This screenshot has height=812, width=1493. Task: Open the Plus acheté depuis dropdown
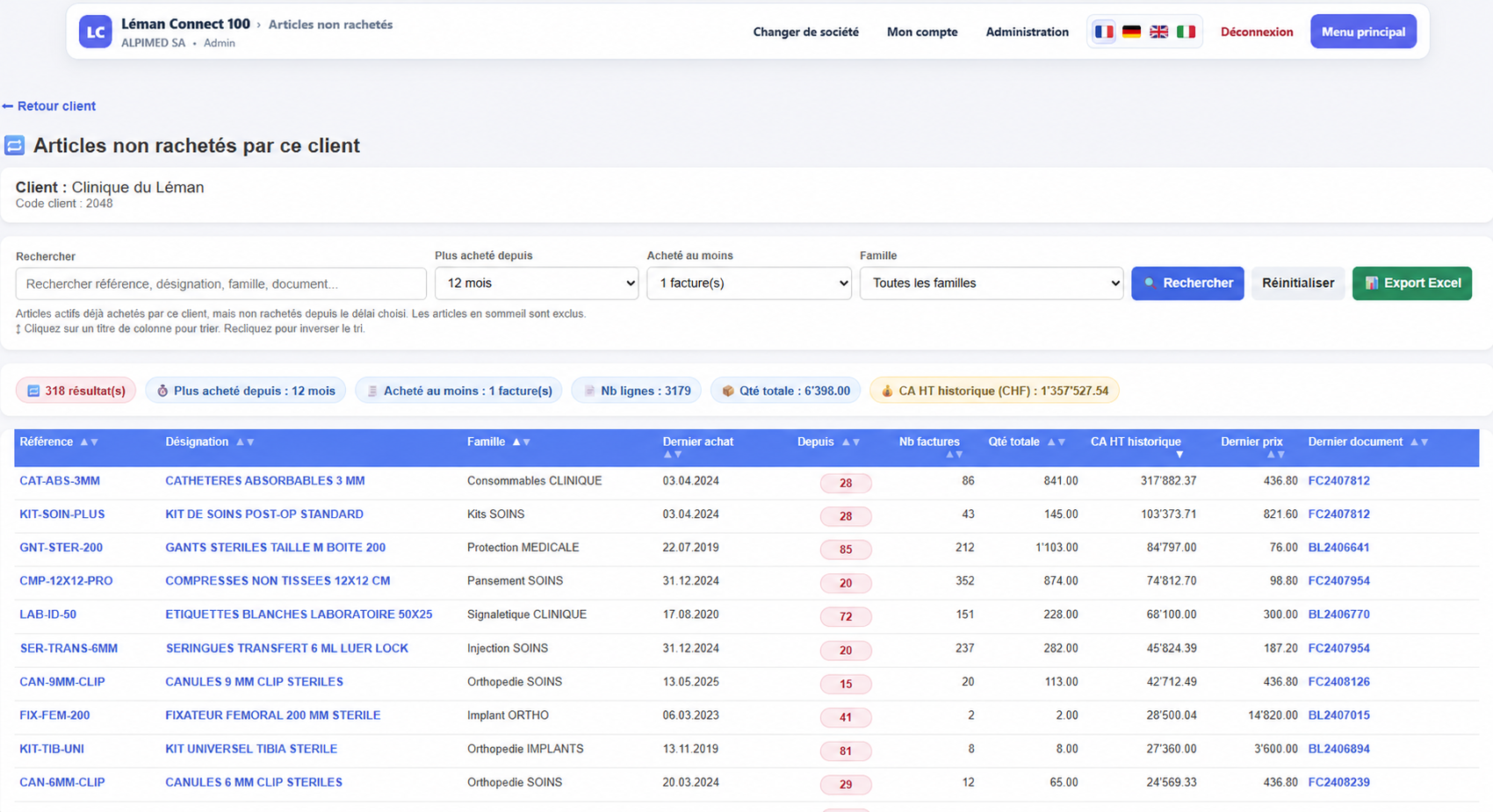coord(537,284)
